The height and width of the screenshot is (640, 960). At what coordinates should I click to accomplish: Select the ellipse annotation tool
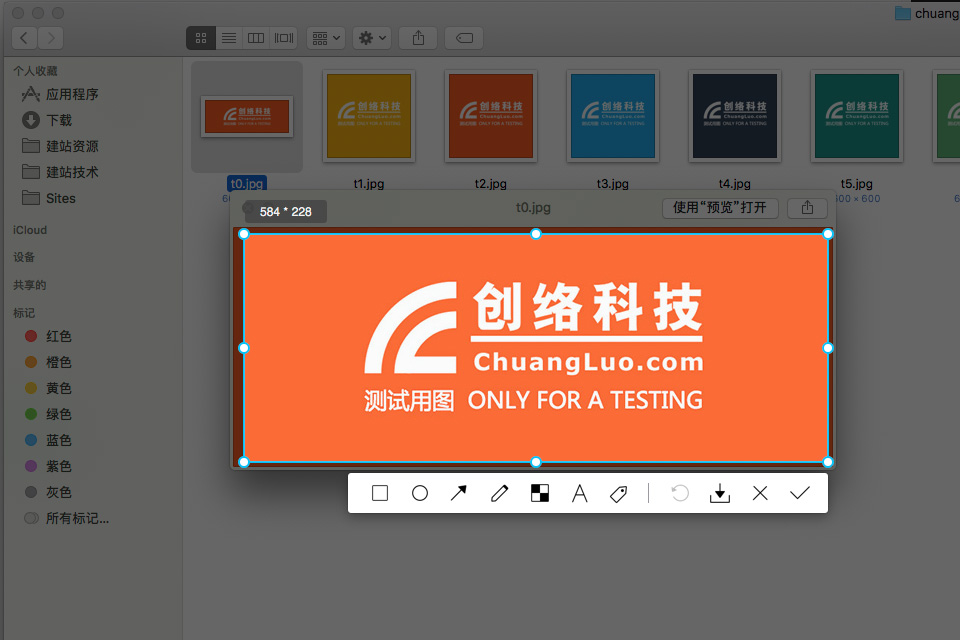[420, 493]
